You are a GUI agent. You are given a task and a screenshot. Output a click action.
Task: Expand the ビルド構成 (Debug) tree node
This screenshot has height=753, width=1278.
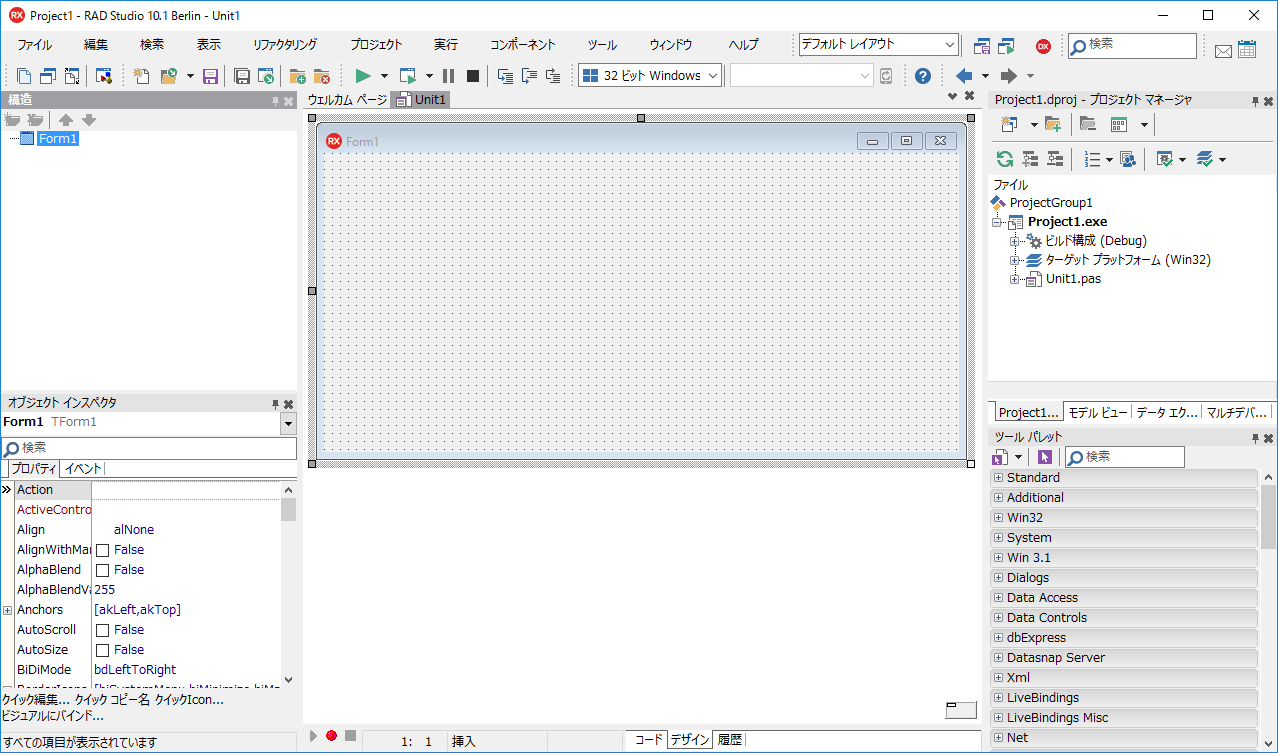[1015, 241]
